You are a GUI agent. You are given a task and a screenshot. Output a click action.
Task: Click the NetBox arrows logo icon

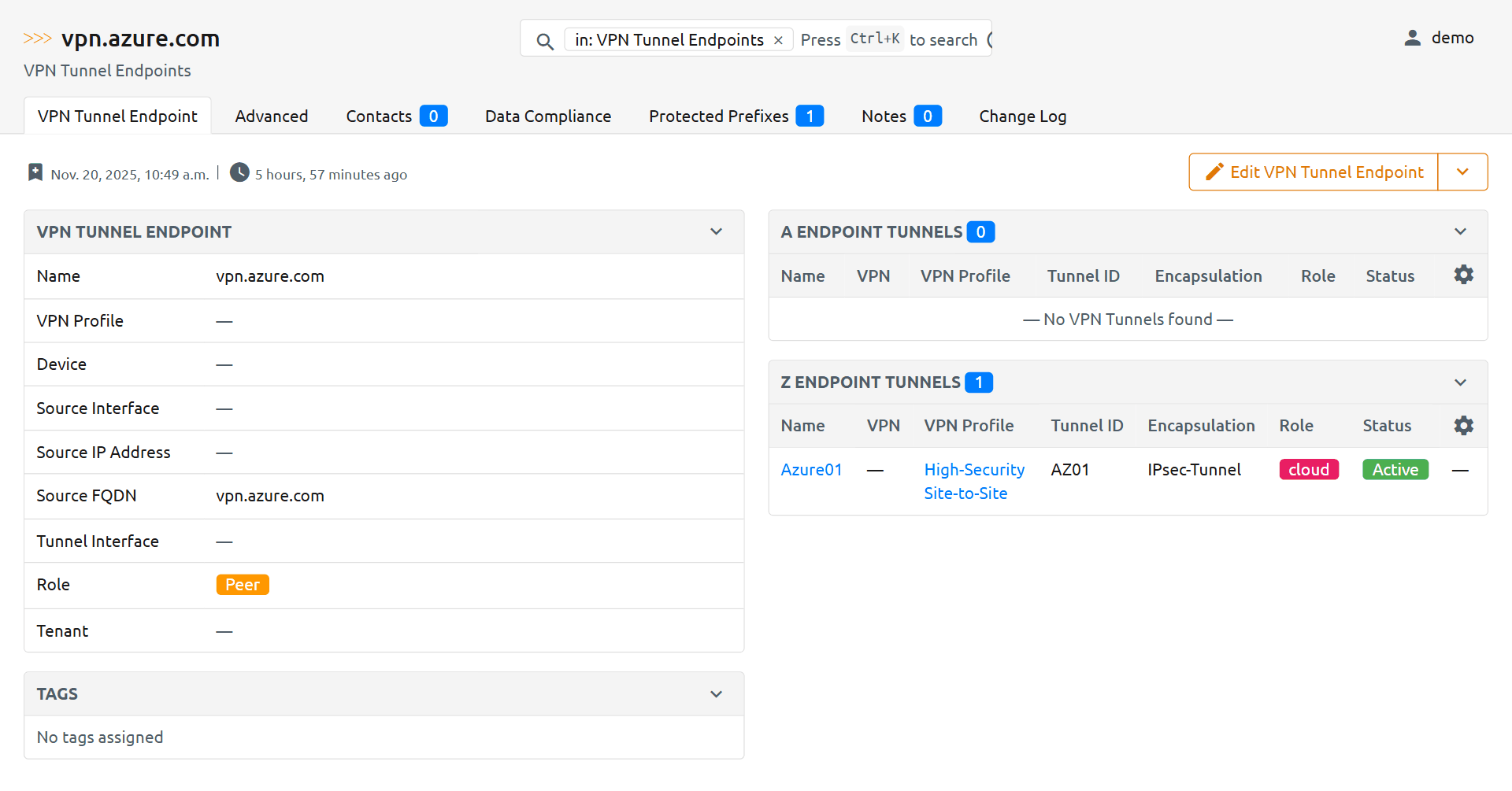(38, 39)
